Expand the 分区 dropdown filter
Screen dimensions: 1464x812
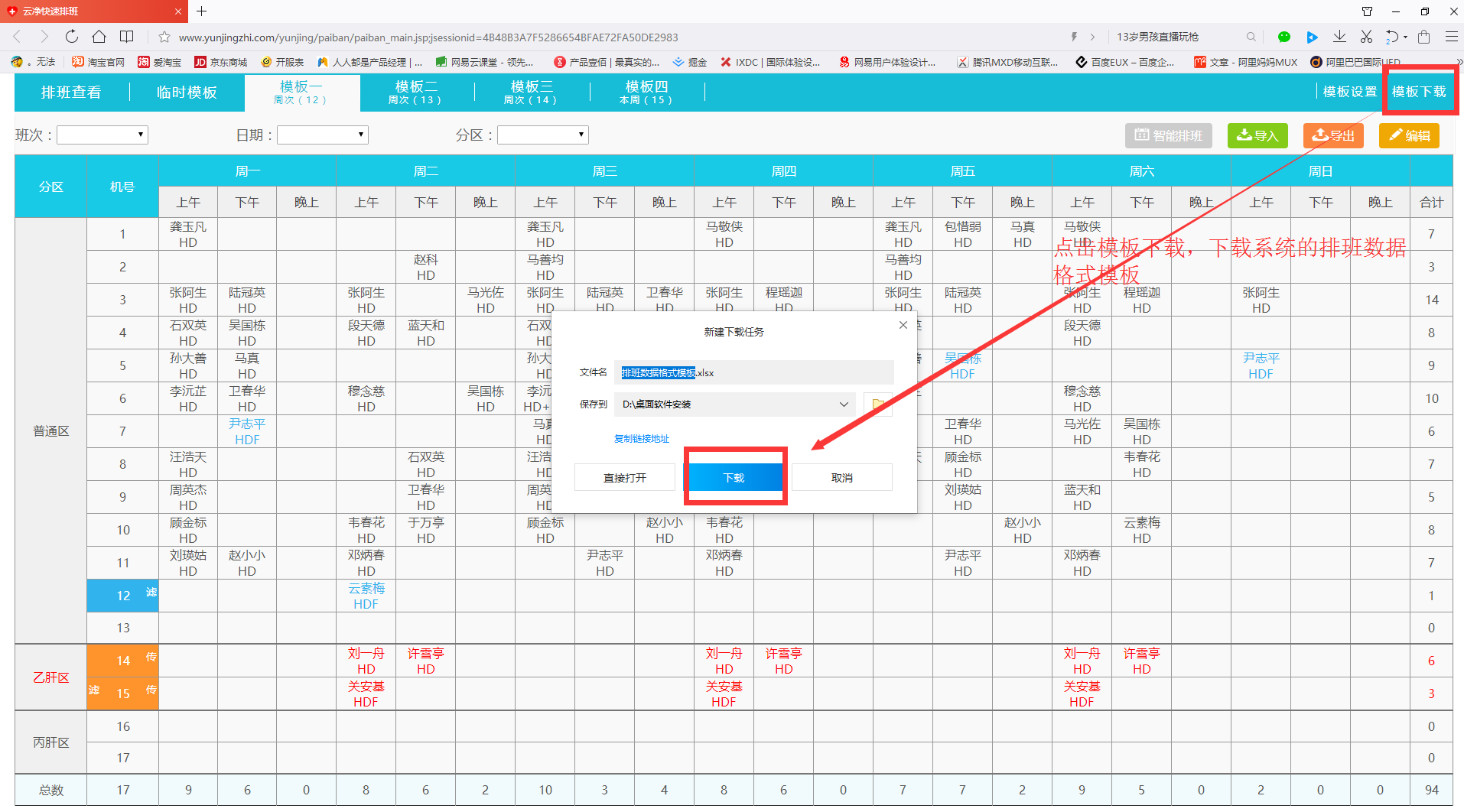[542, 135]
